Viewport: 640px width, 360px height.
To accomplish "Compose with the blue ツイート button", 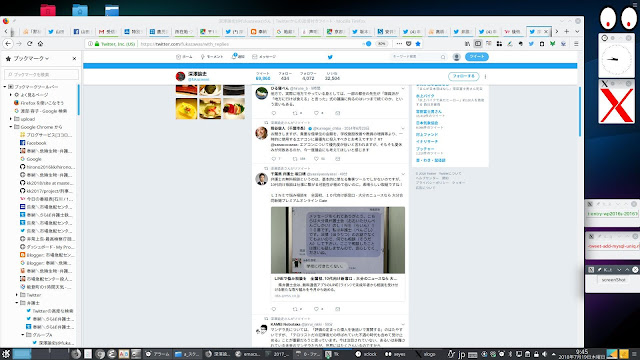I will pyautogui.click(x=477, y=57).
